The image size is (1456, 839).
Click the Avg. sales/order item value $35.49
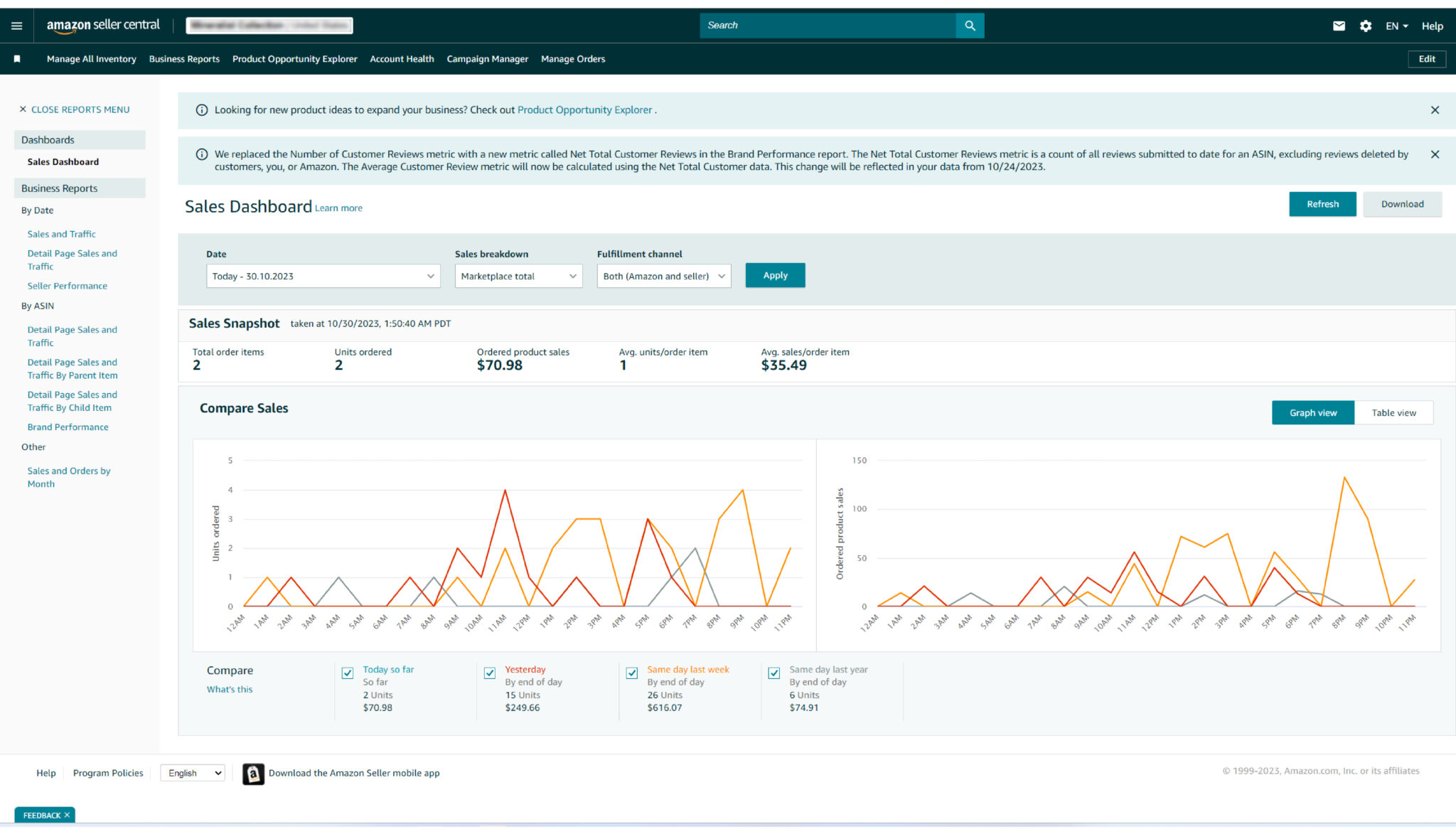pos(784,365)
